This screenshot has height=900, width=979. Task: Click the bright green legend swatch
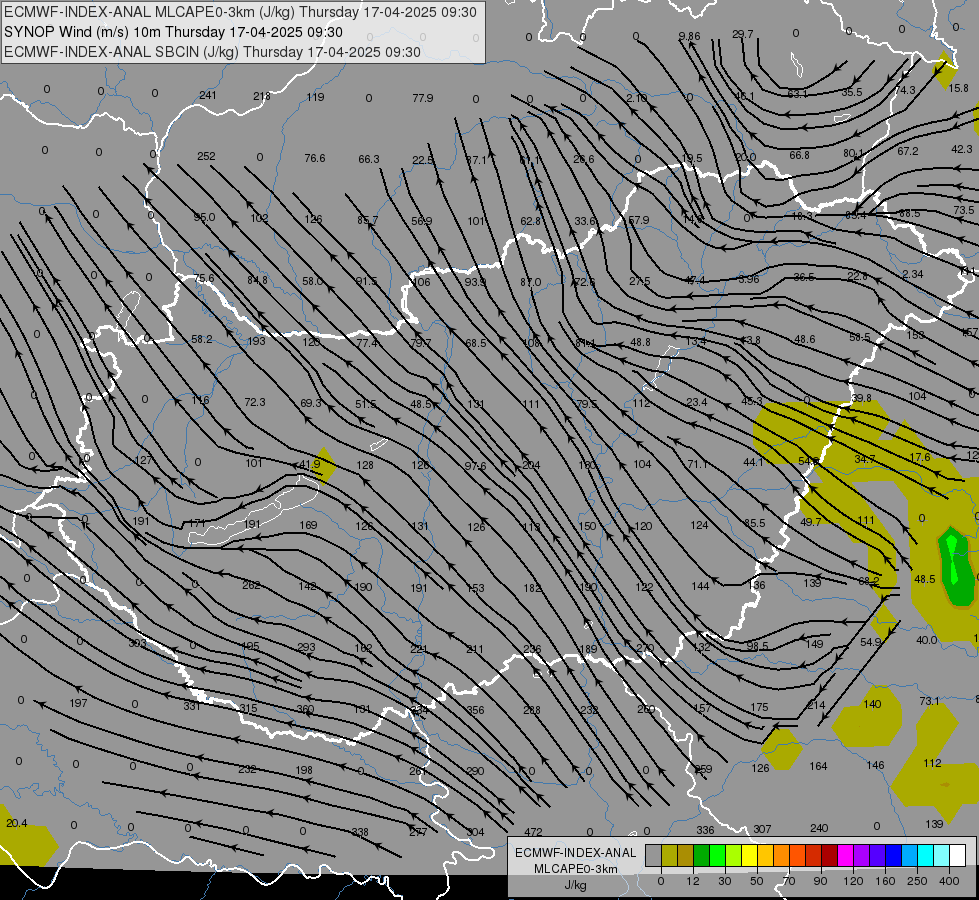pyautogui.click(x=717, y=855)
